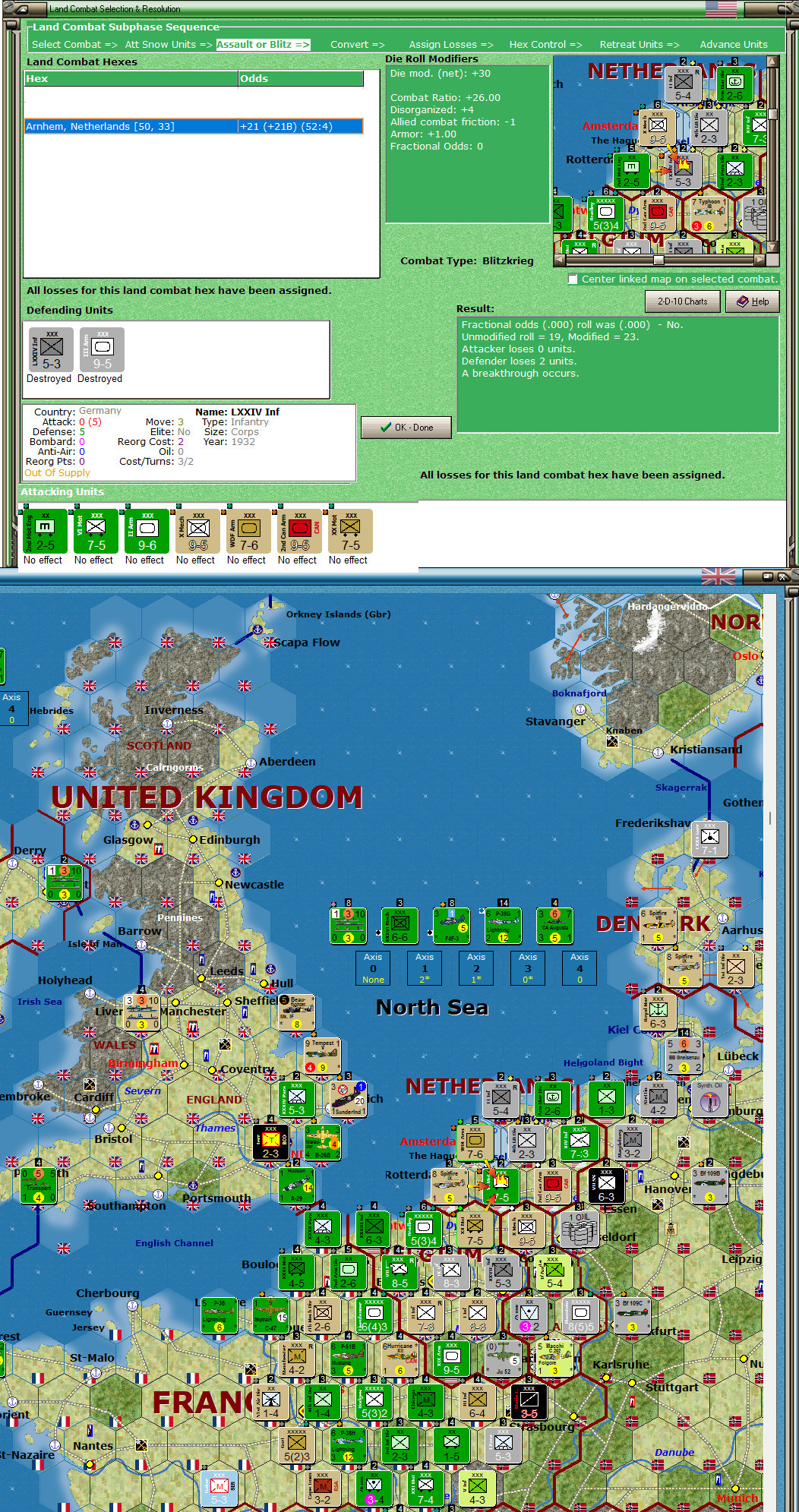Viewport: 799px width, 1512px height.
Task: Go to Convert subphase
Action: pos(358,44)
